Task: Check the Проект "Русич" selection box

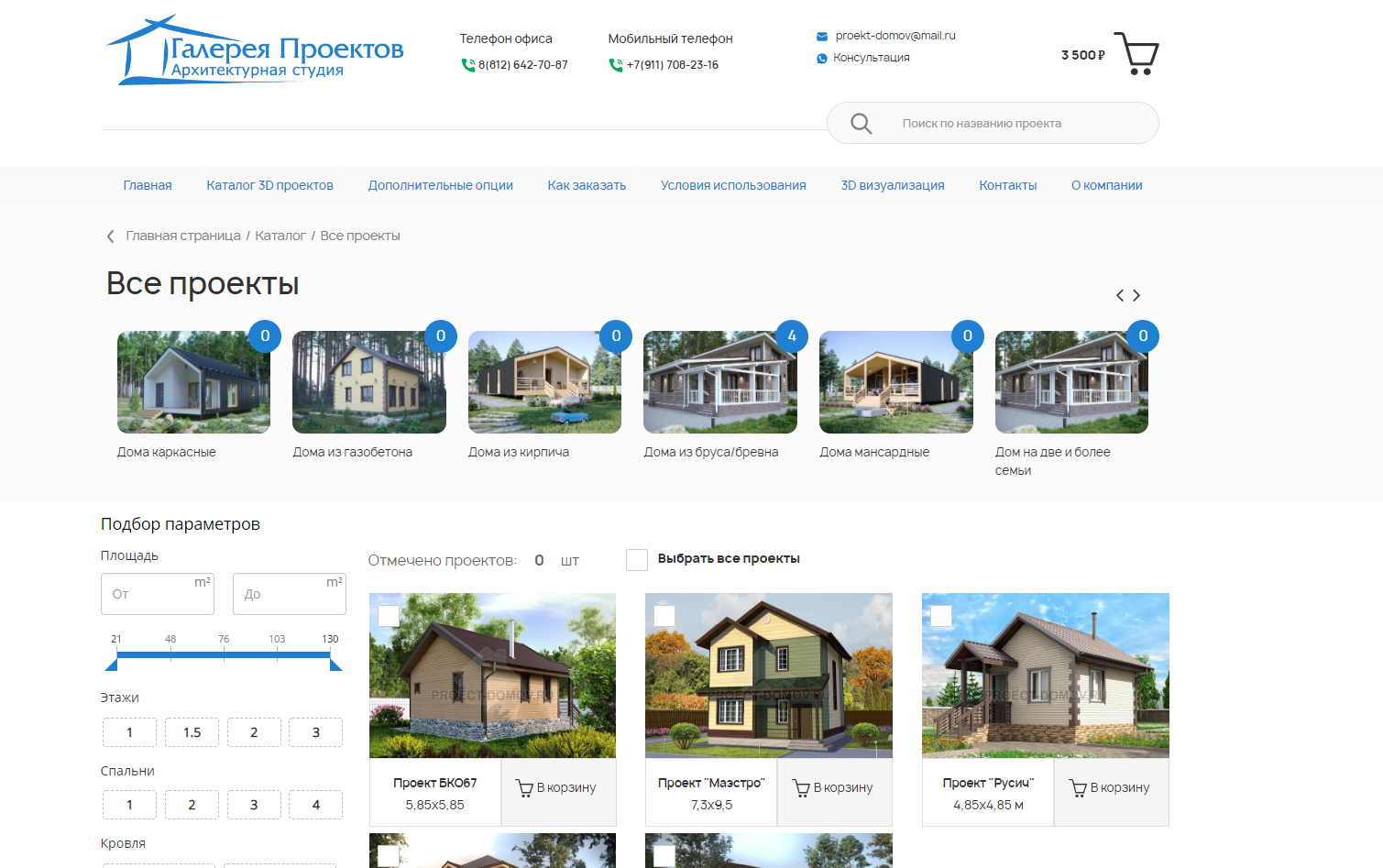Action: [941, 616]
